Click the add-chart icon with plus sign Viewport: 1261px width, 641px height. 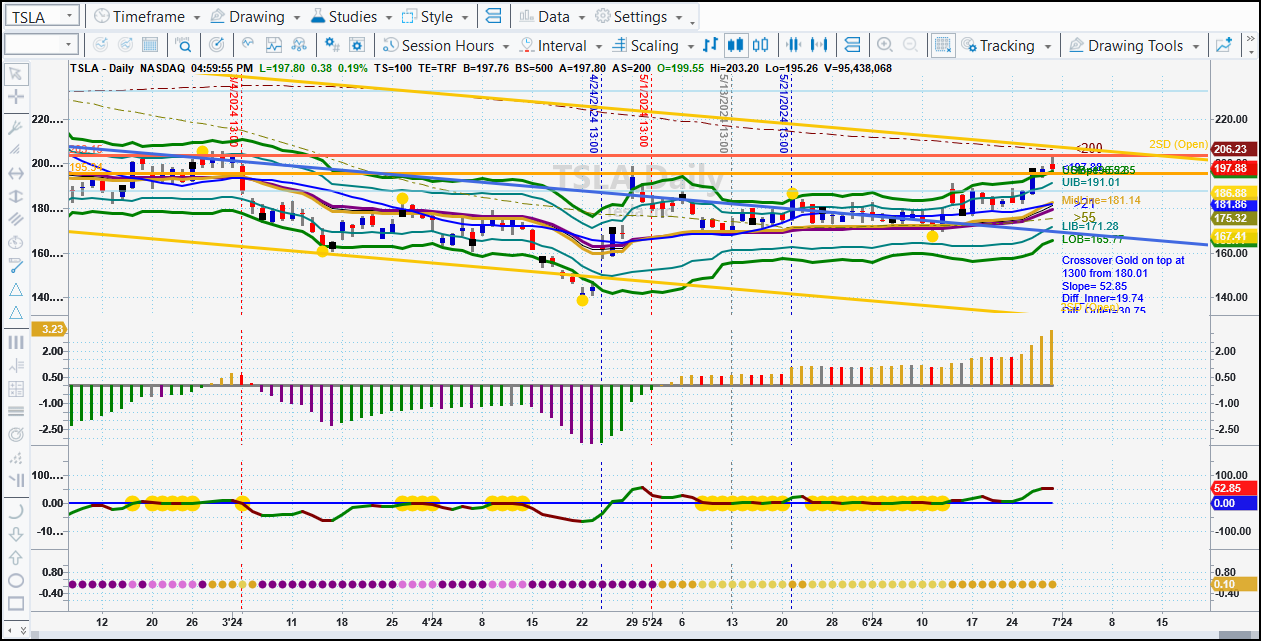click(1223, 45)
